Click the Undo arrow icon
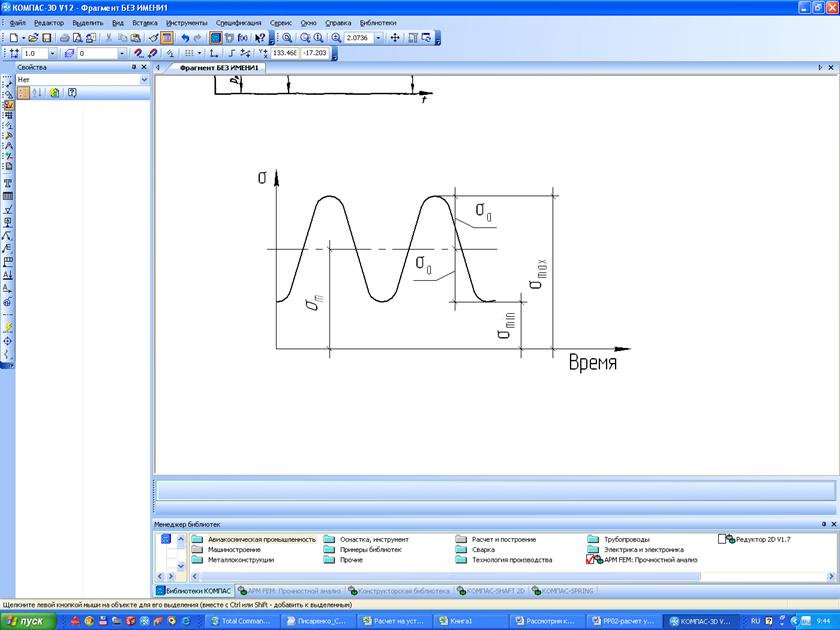 [185, 38]
